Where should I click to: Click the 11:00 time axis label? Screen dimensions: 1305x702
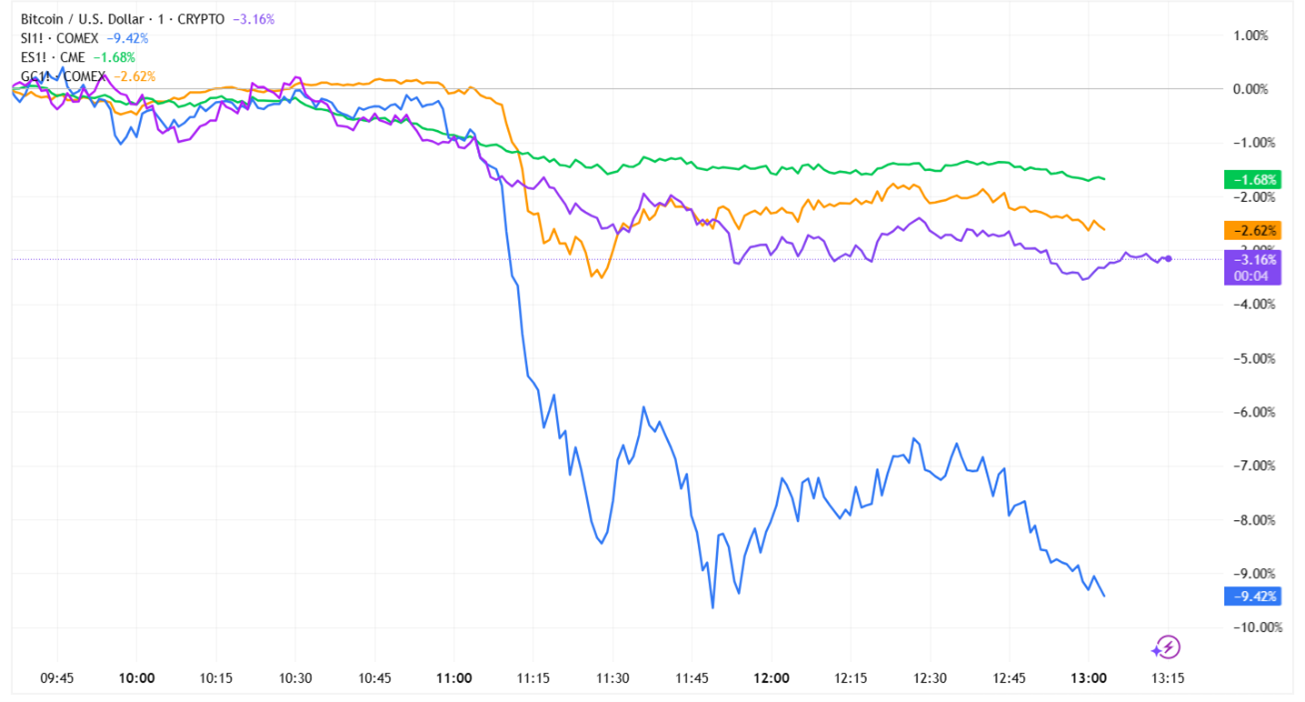click(454, 677)
